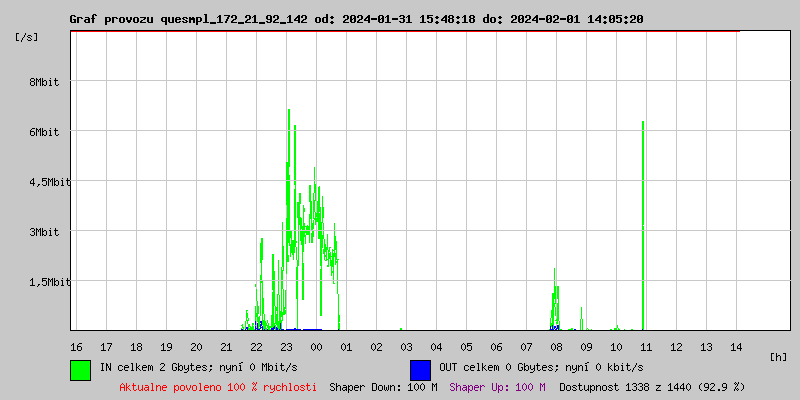Click the 6Mbit y-axis label

(x=44, y=132)
